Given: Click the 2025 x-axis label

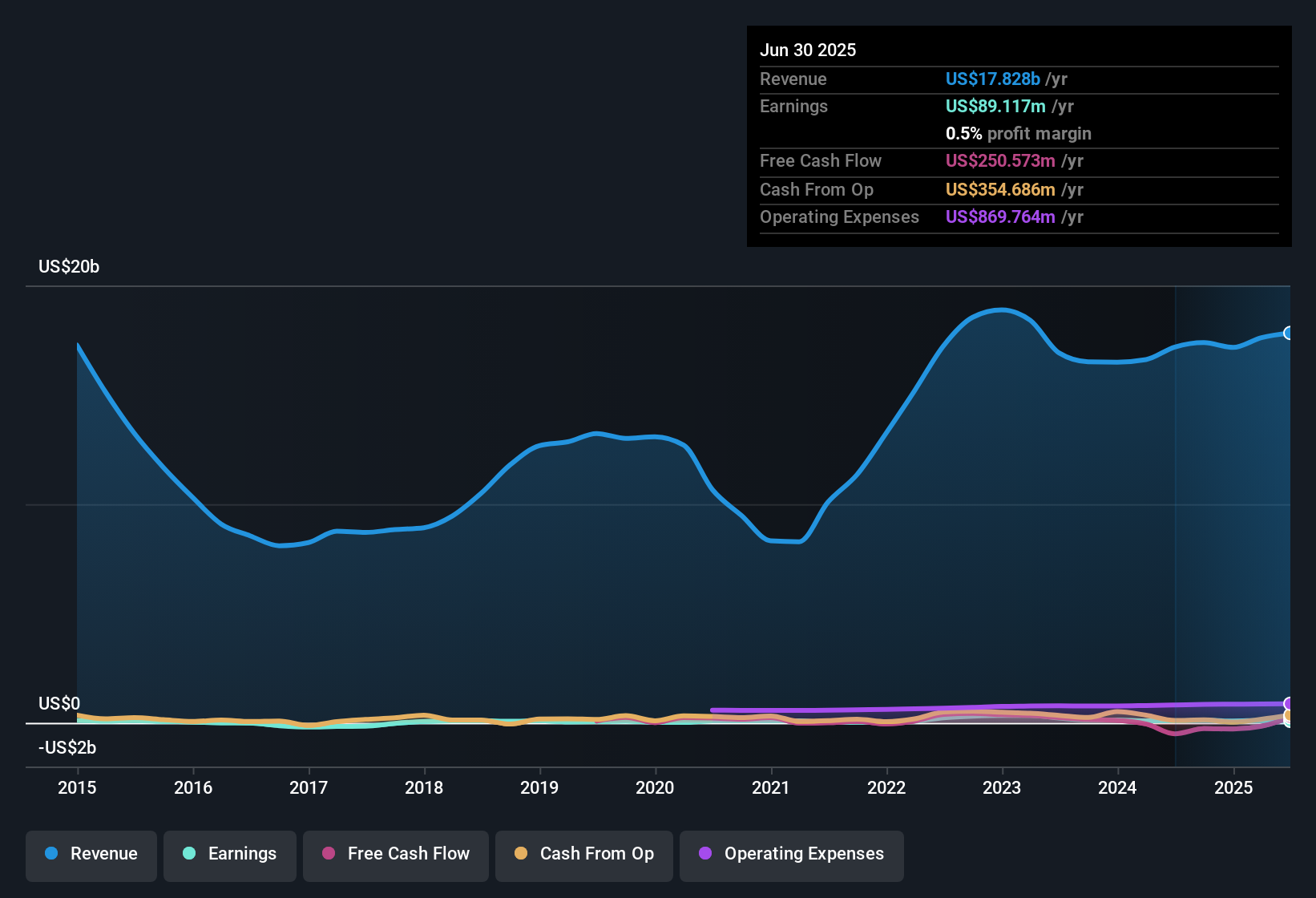Looking at the screenshot, I should click(1233, 788).
